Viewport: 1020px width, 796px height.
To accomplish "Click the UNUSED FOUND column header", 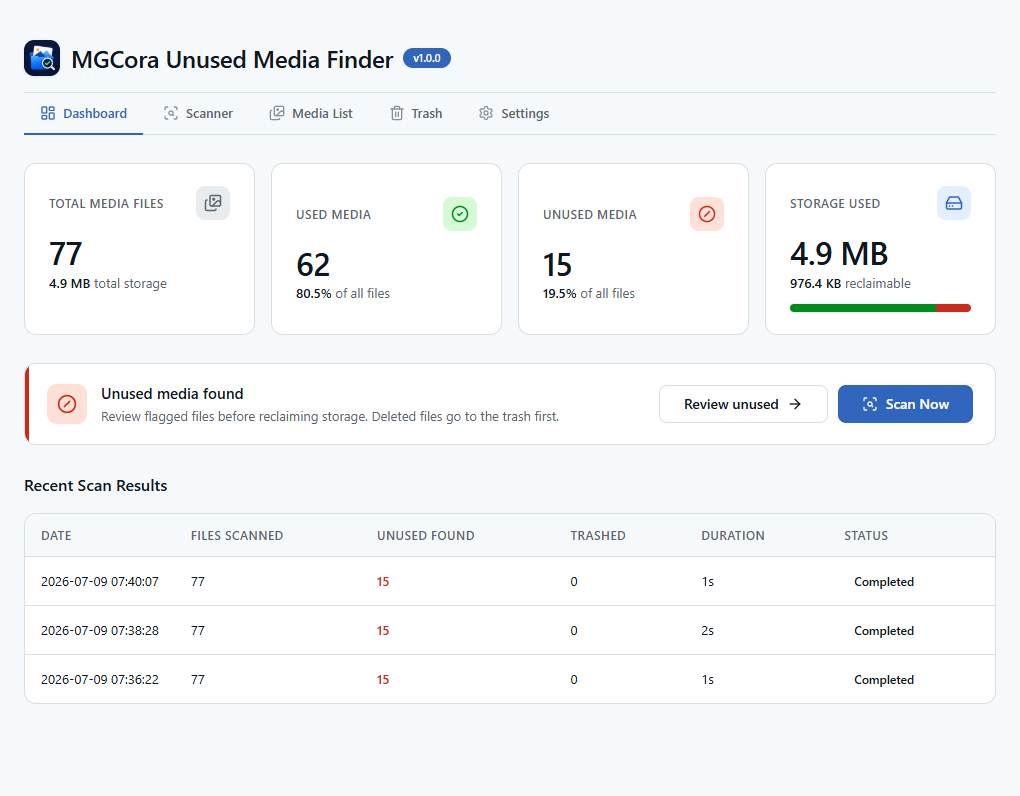I will pos(425,535).
